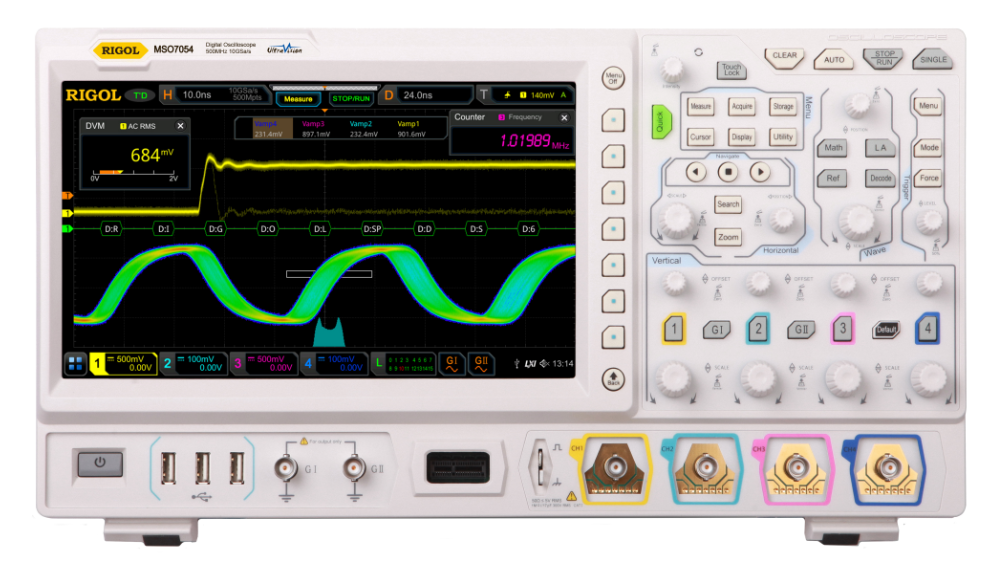1000x578 pixels.
Task: Push the SINGLE key
Action: 933,59
